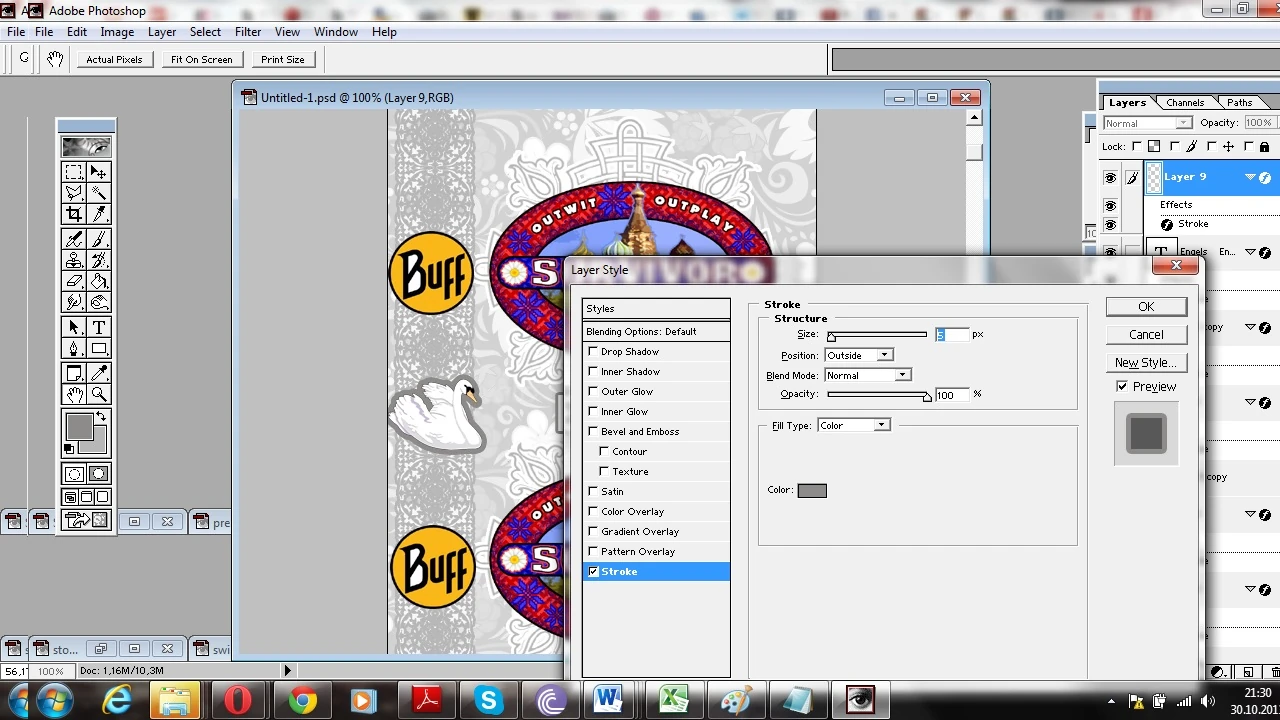Open the document status bar arrow menu
This screenshot has height=720, width=1280.
pyautogui.click(x=288, y=671)
